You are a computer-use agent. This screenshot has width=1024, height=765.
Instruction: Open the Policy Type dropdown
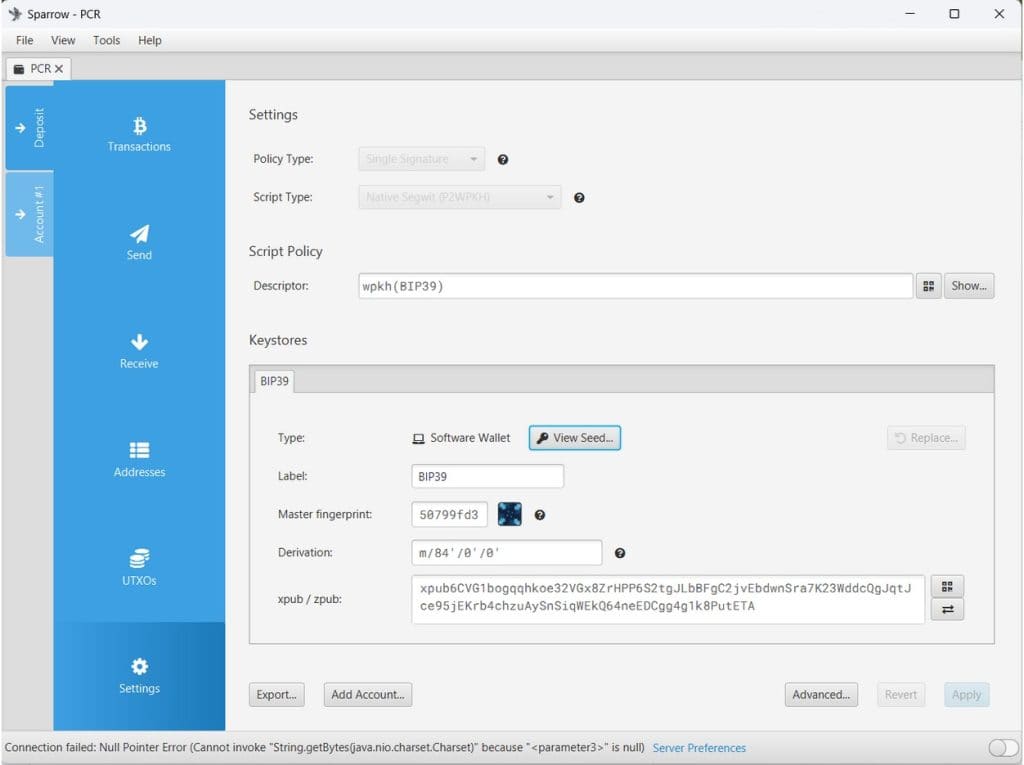click(420, 158)
